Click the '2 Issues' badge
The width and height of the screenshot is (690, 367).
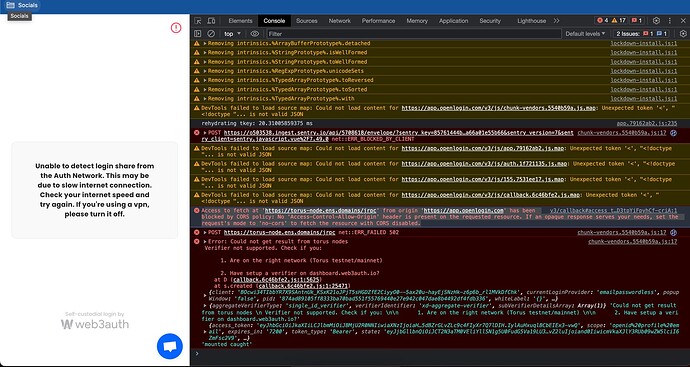tap(642, 33)
